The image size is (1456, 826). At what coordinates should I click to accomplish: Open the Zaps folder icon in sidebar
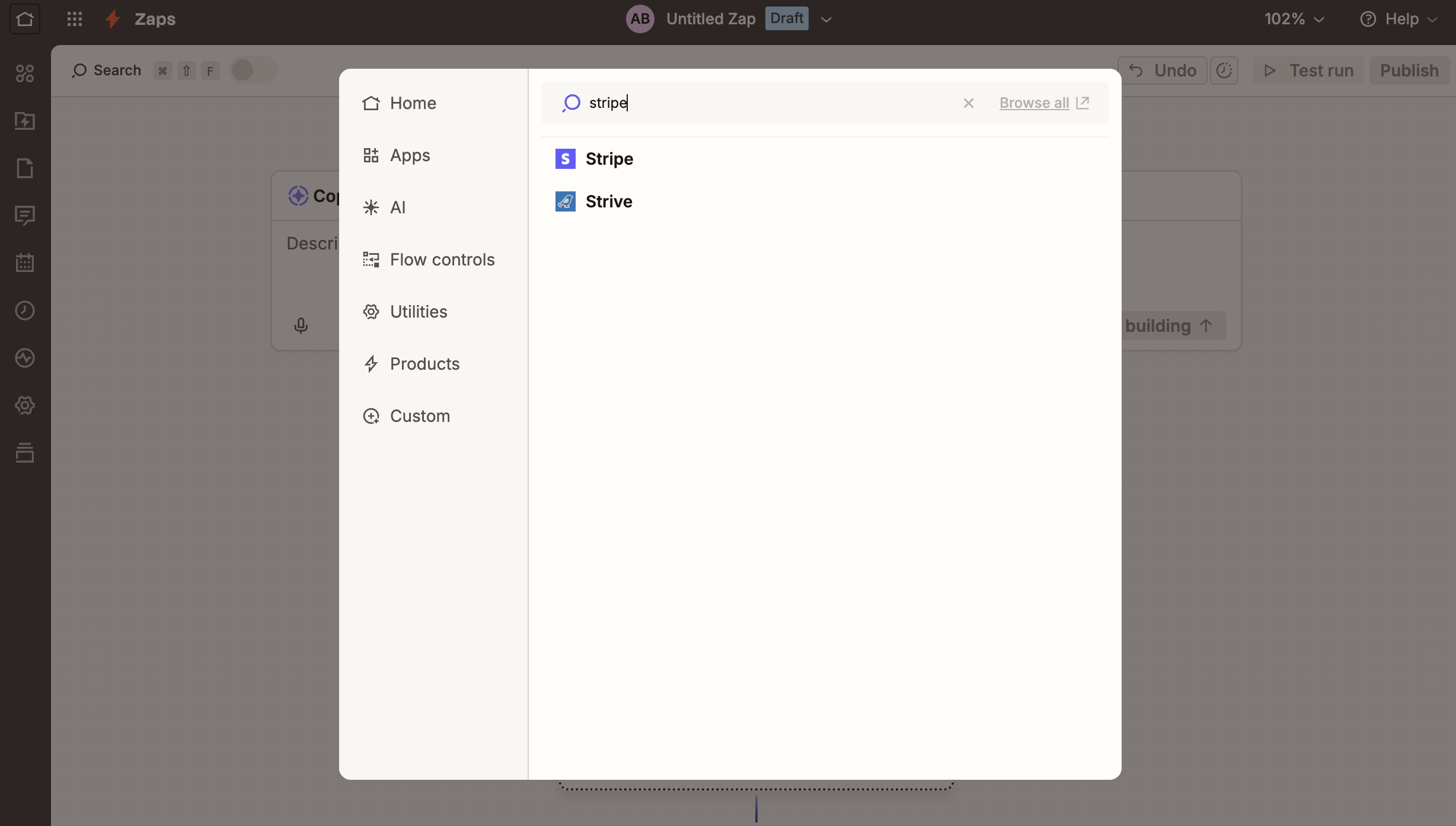pos(25,121)
